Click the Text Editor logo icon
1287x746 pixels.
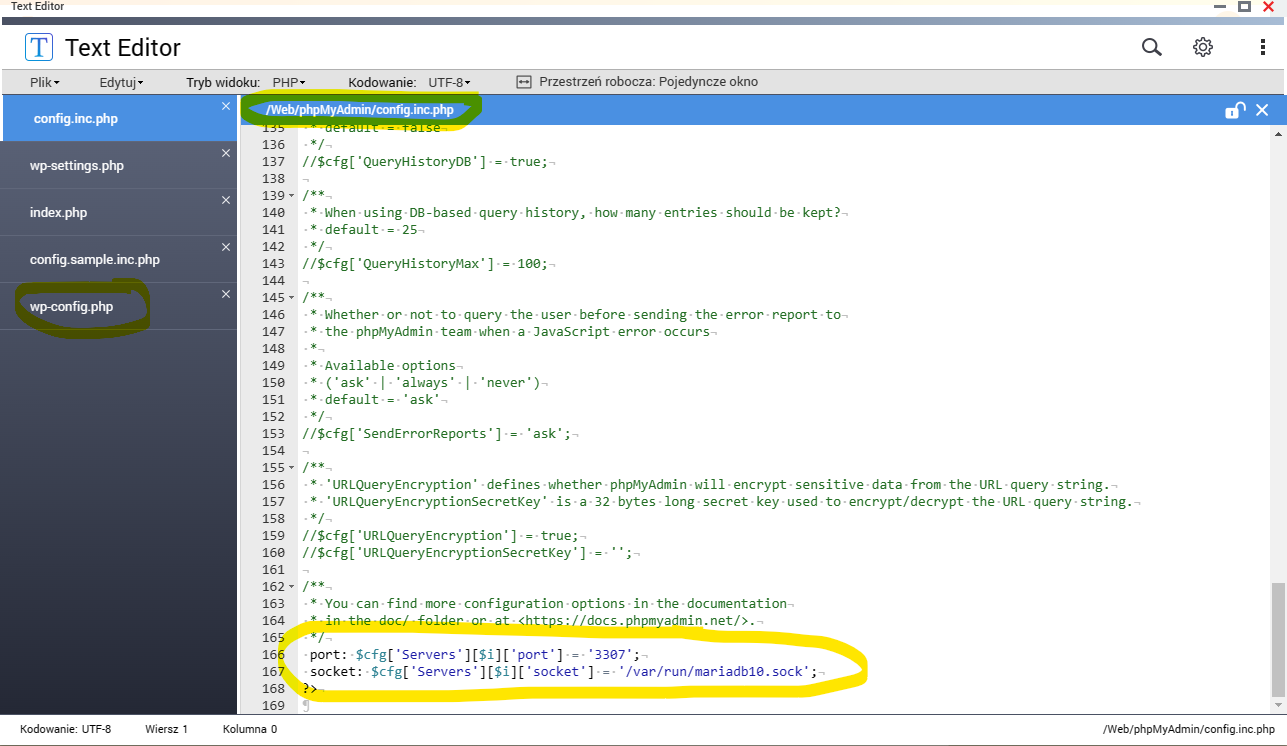click(39, 47)
